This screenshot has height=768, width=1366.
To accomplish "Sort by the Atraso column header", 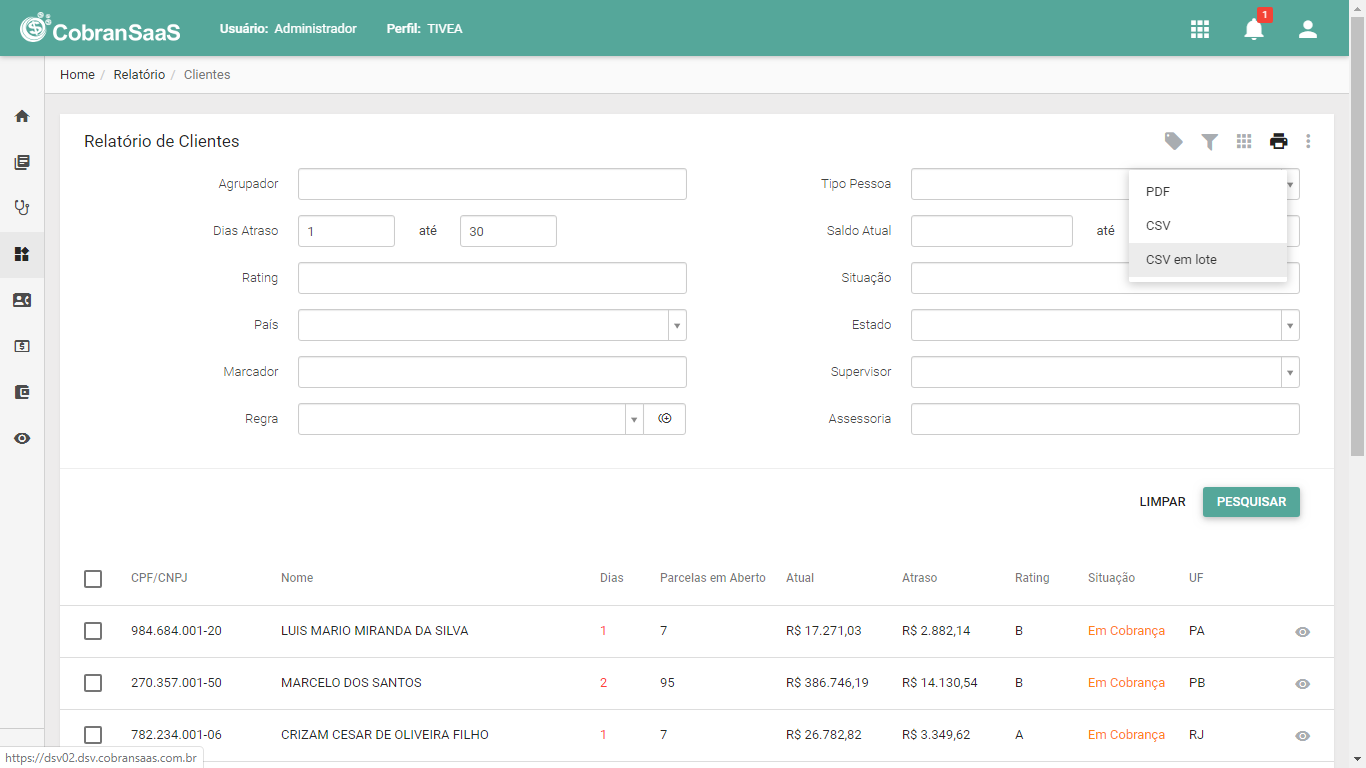I will click(919, 578).
